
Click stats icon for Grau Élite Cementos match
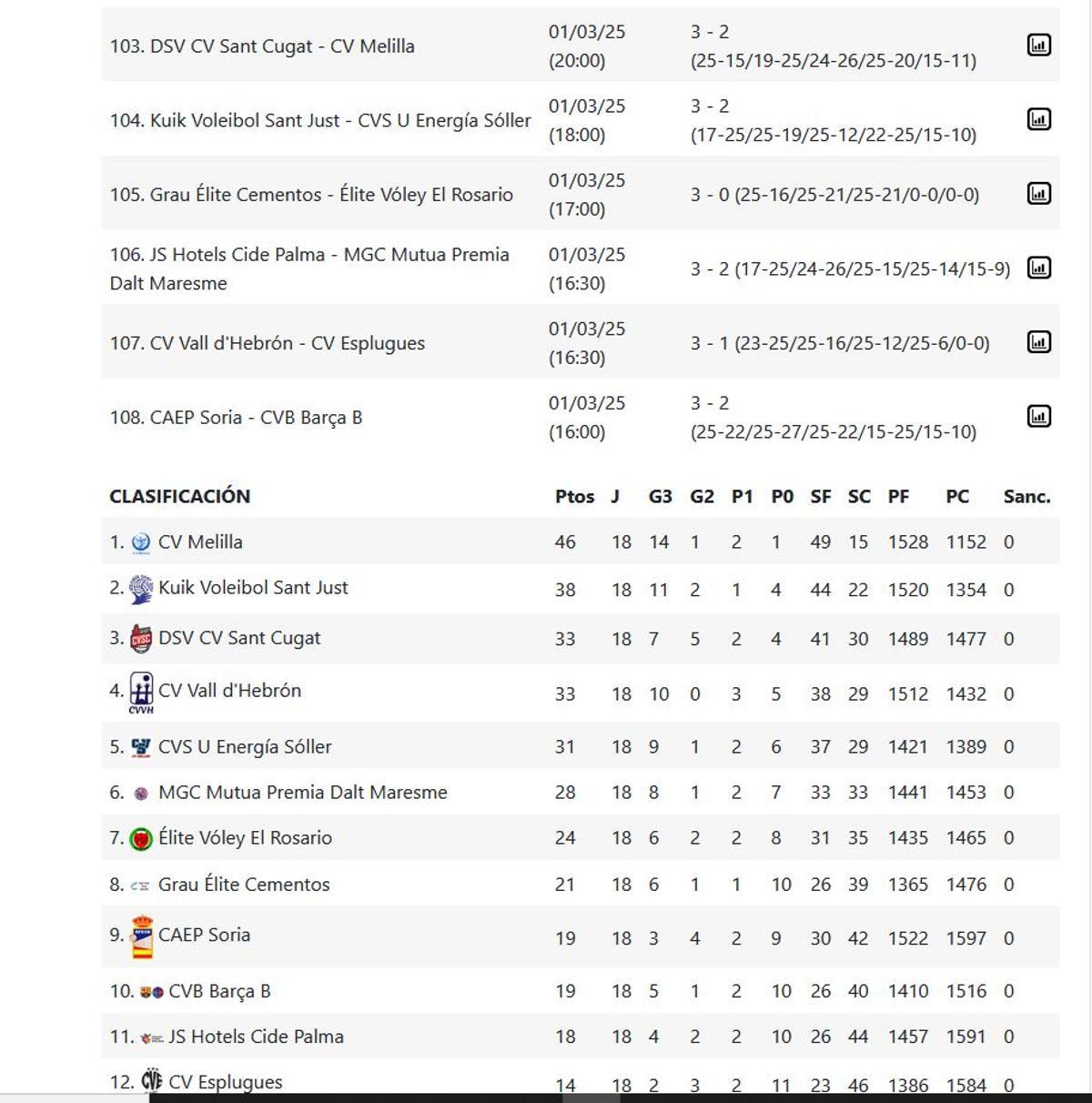[x=1038, y=194]
